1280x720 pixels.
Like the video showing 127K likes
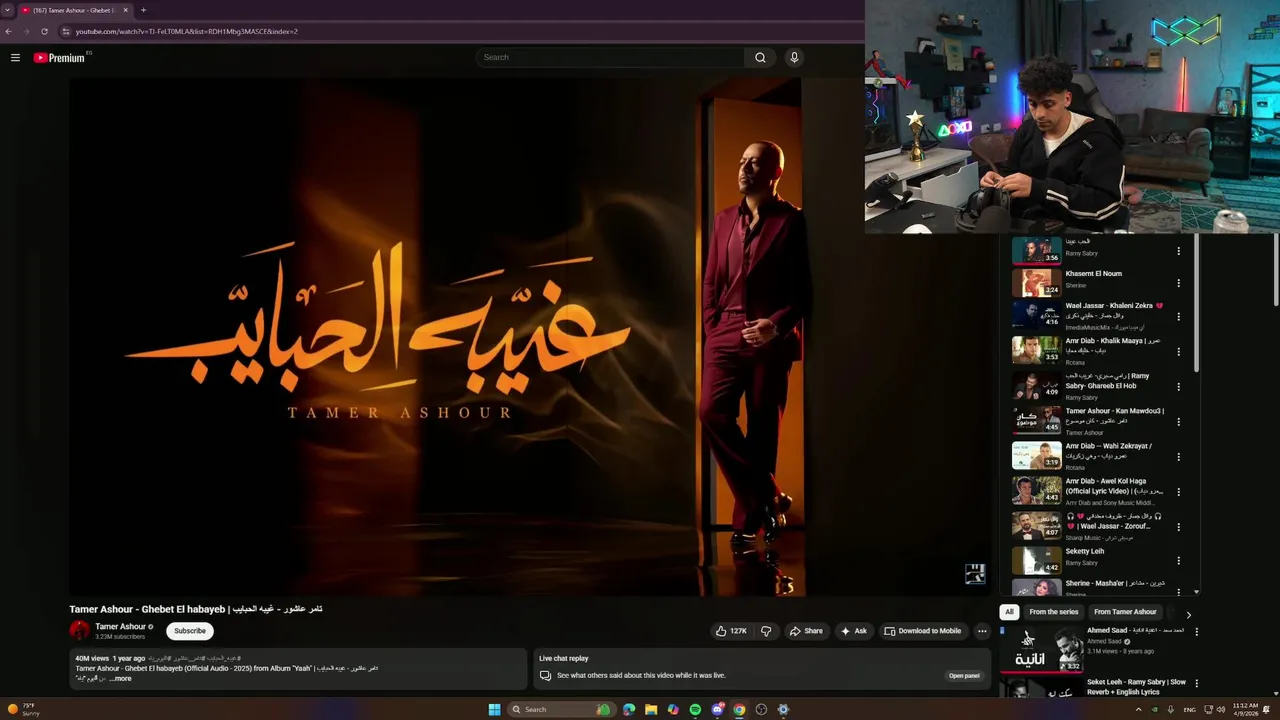[731, 631]
